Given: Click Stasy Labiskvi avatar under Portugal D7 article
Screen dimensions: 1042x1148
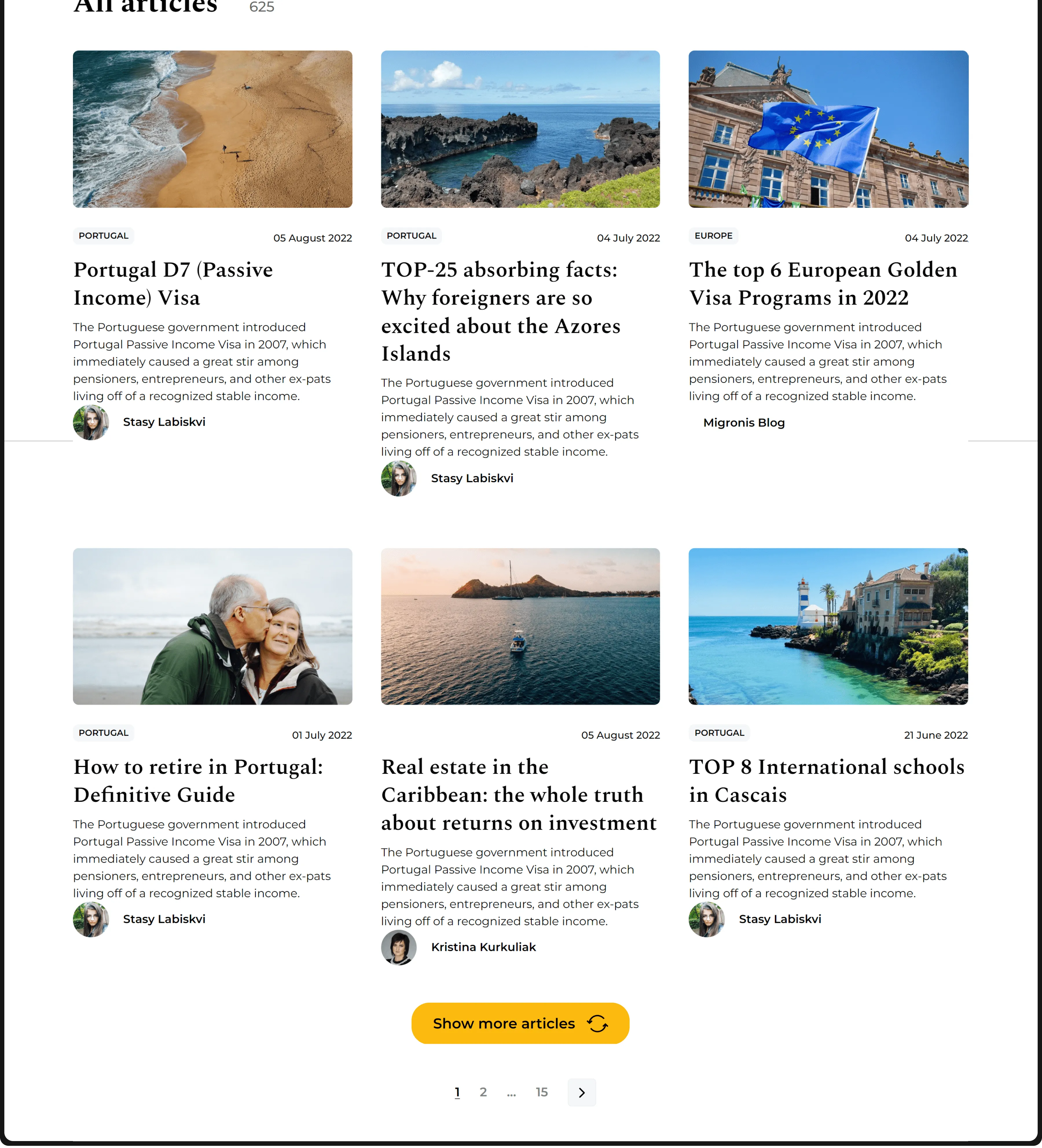Looking at the screenshot, I should tap(91, 423).
